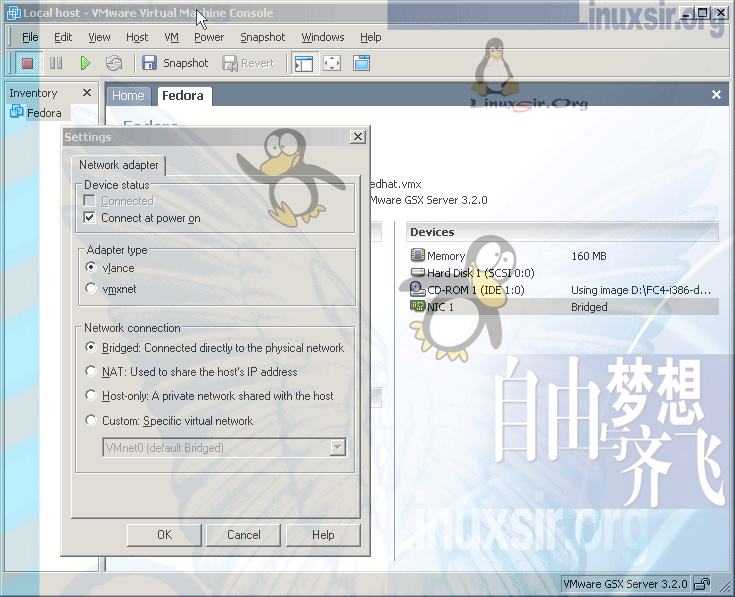Select the vlance adapter type
735x597 pixels.
point(91,267)
